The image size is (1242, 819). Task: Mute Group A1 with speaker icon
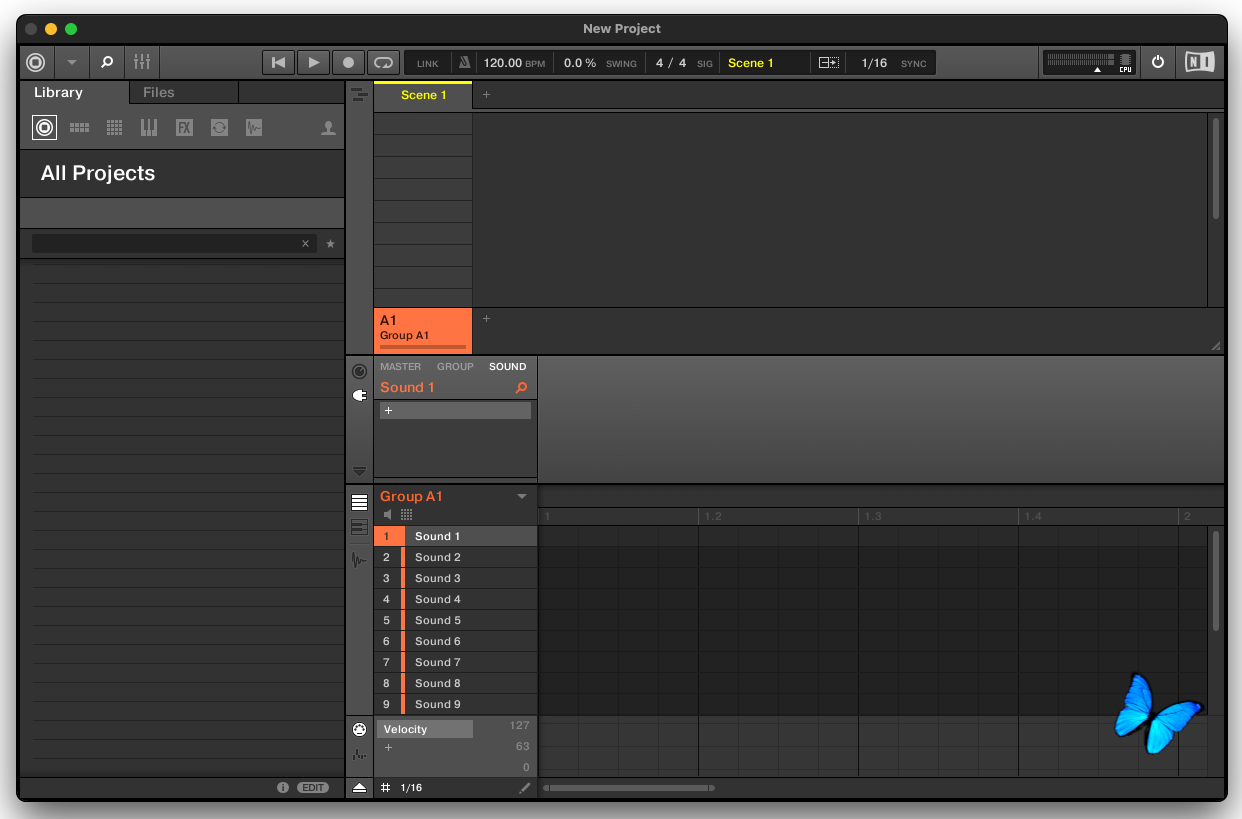pos(388,514)
